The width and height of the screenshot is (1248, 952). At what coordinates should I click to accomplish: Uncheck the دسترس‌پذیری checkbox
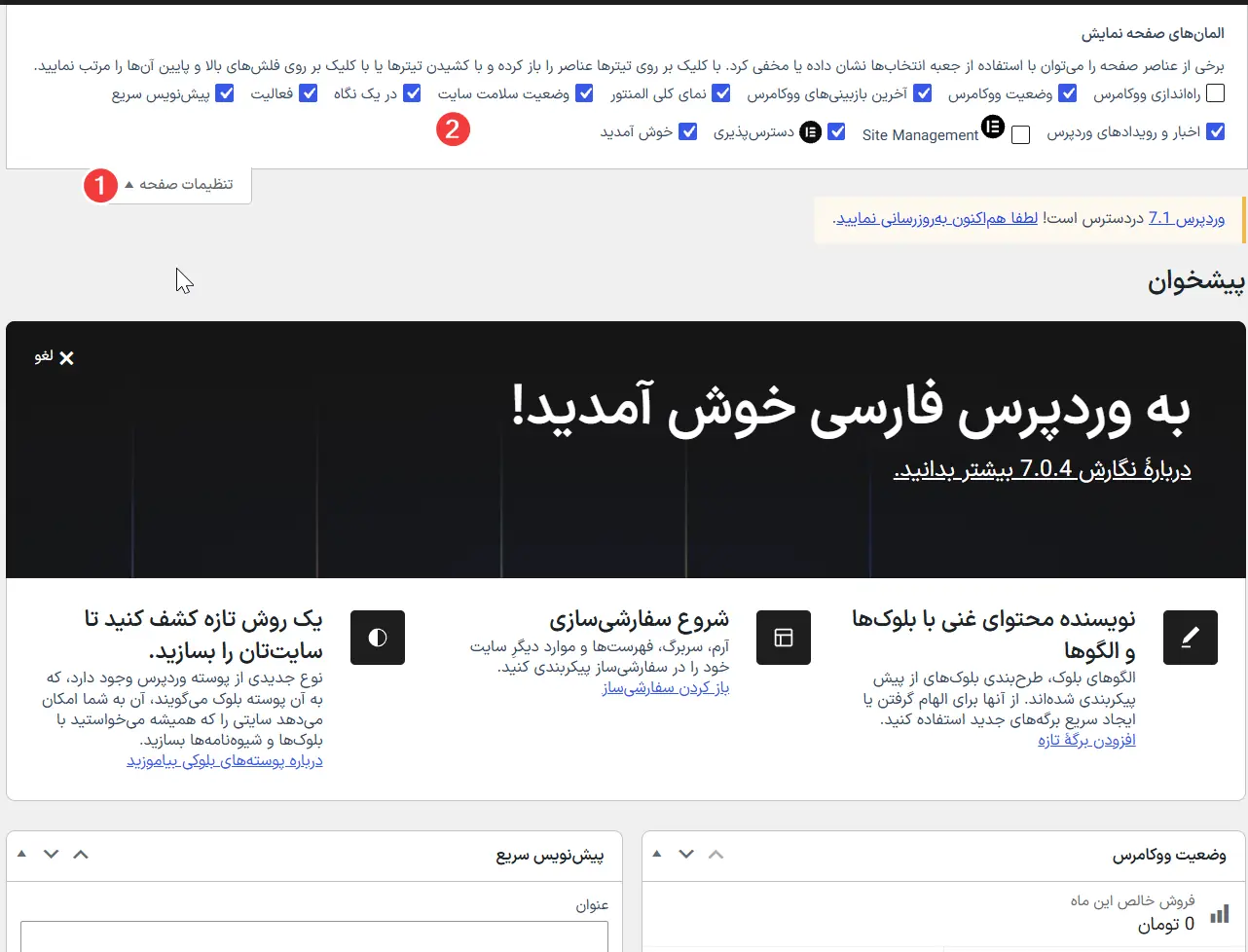click(836, 131)
